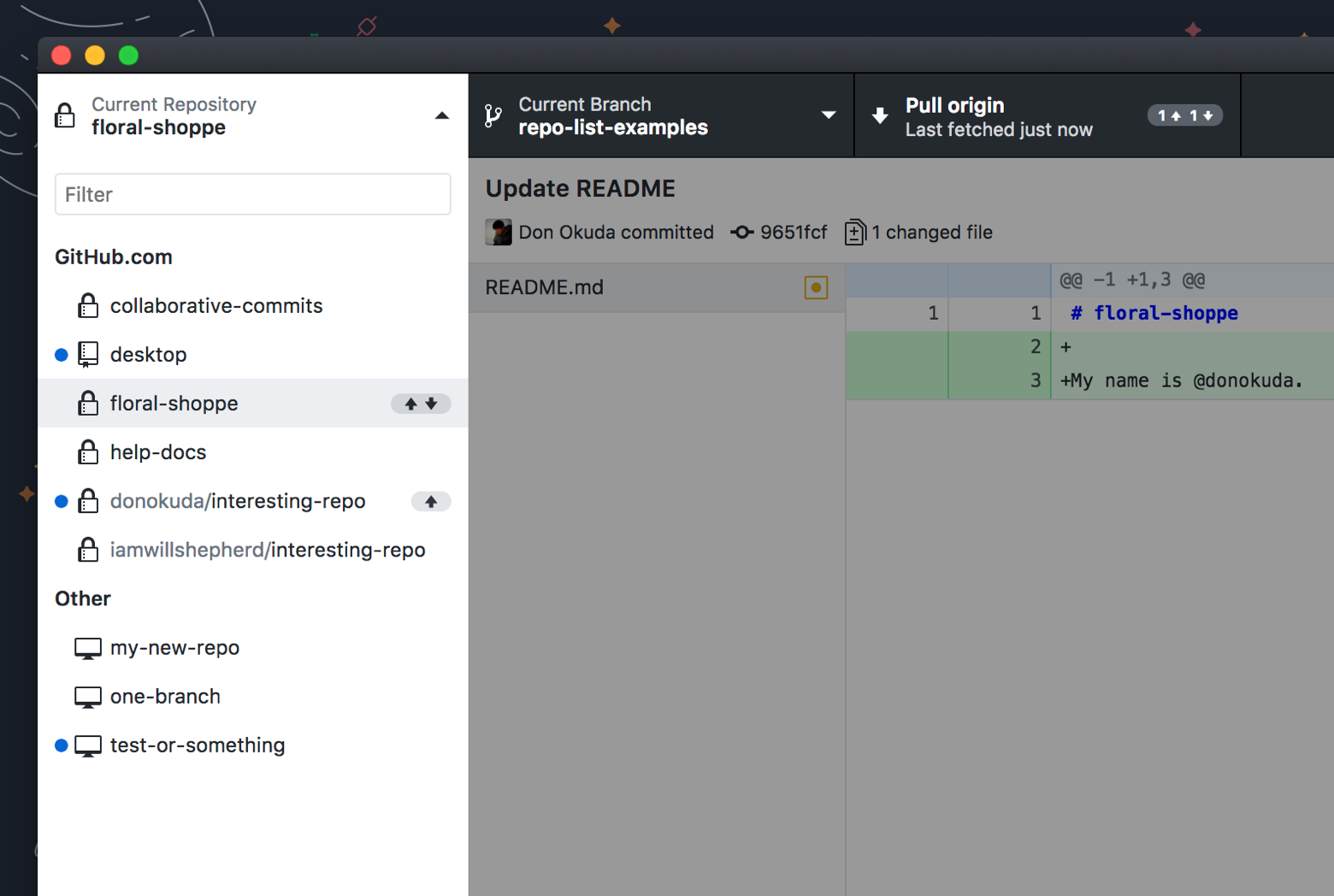Click computer icon beside my-new-repo
Image resolution: width=1334 pixels, height=896 pixels.
click(88, 649)
